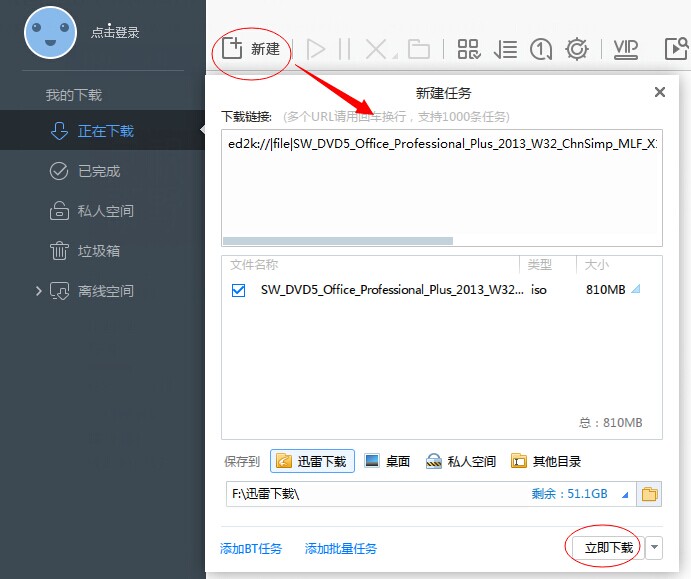This screenshot has width=691, height=579.
Task: Click the circled number one icon in toolbar
Action: coord(541,49)
